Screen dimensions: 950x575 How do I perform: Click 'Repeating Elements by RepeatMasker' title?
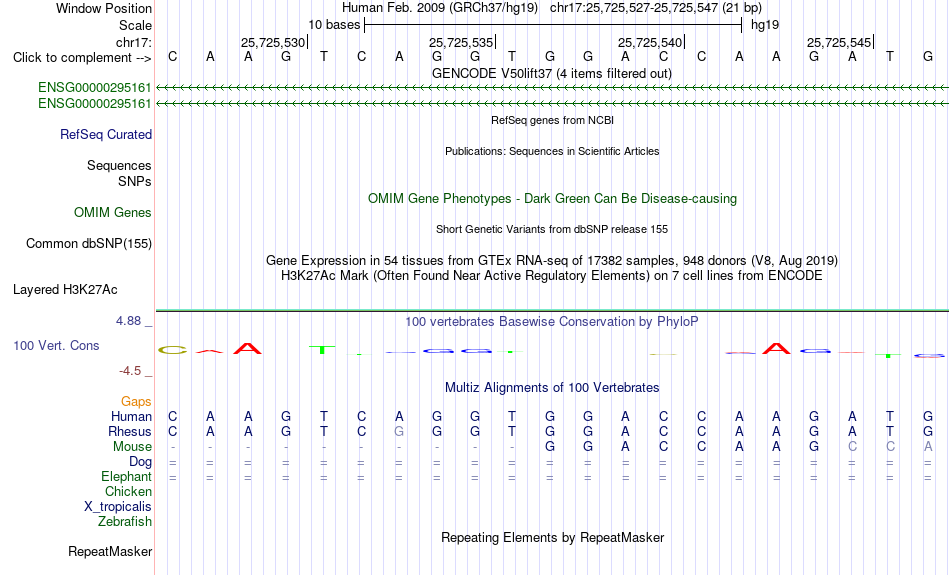point(553,537)
